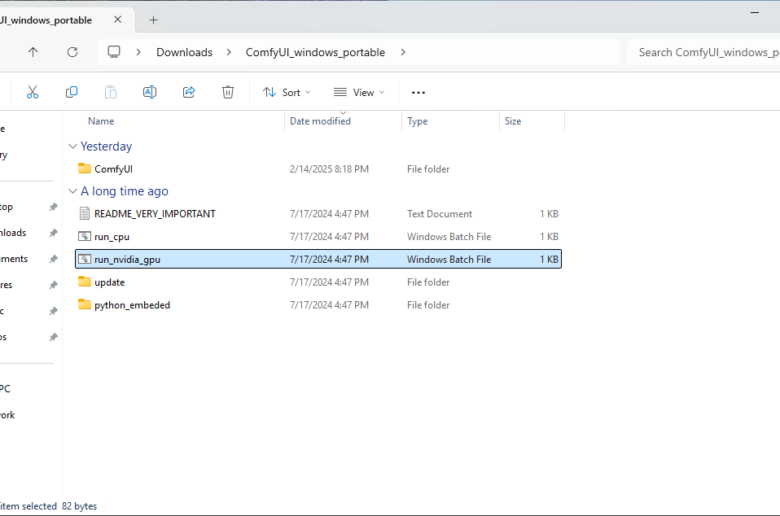This screenshot has width=780, height=516.
Task: Sort by Type column header
Action: pos(417,121)
